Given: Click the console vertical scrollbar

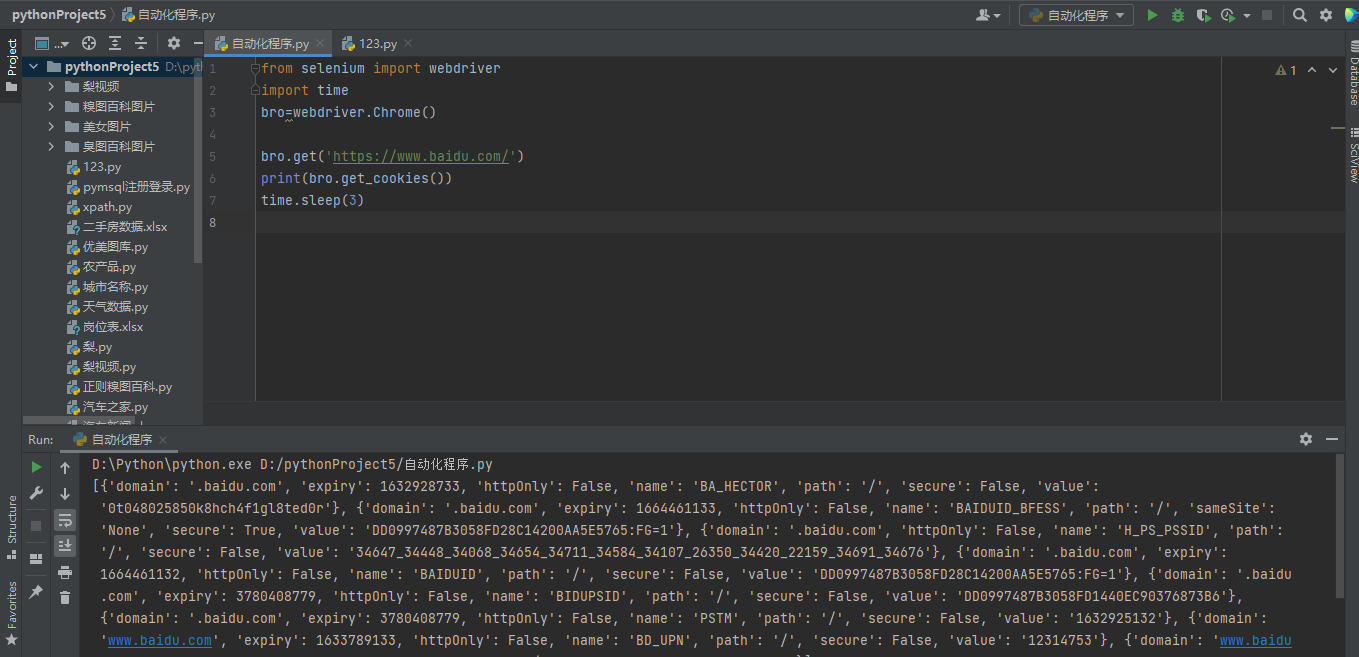Looking at the screenshot, I should (x=1339, y=530).
